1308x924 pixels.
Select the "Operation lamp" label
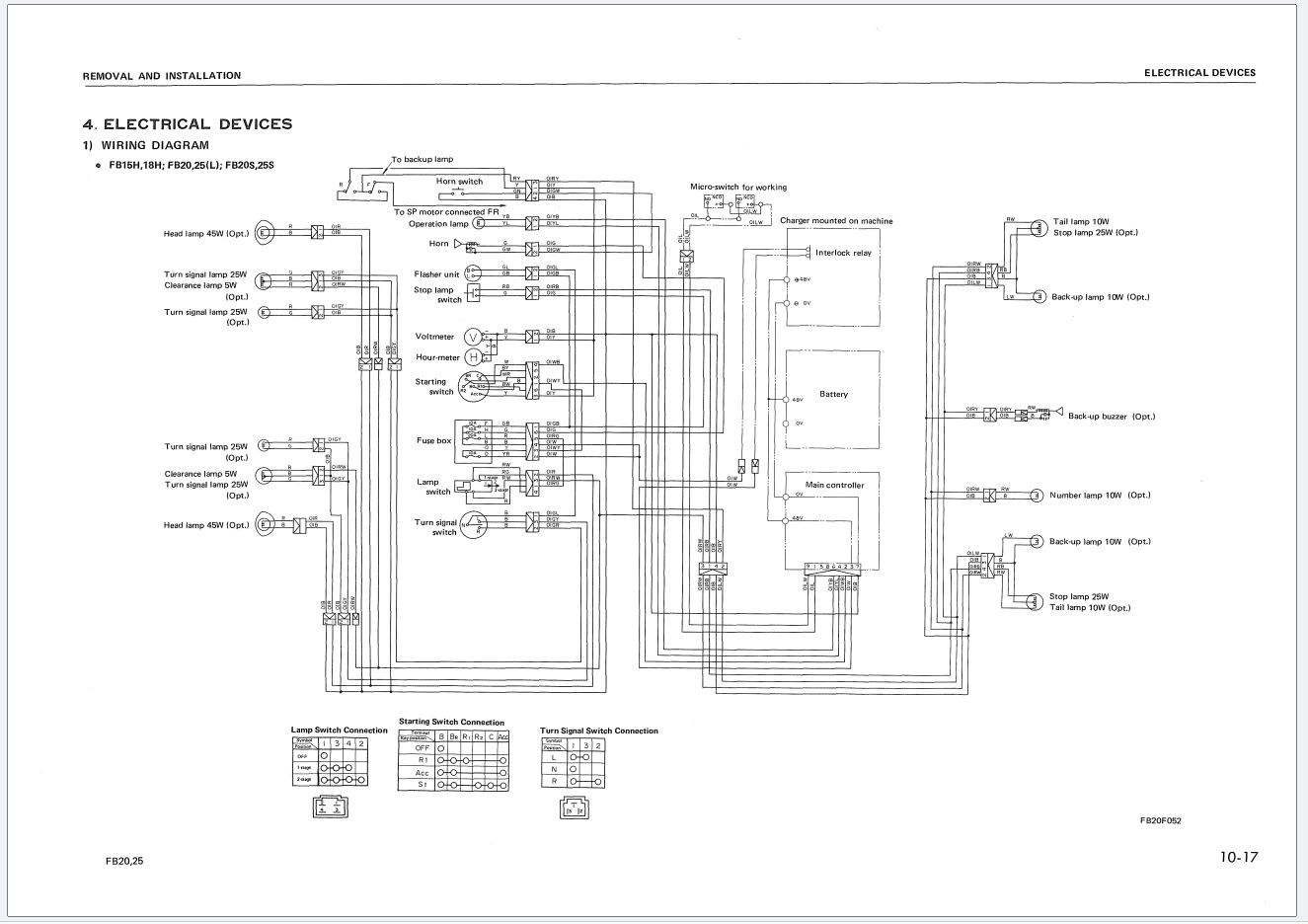click(439, 224)
